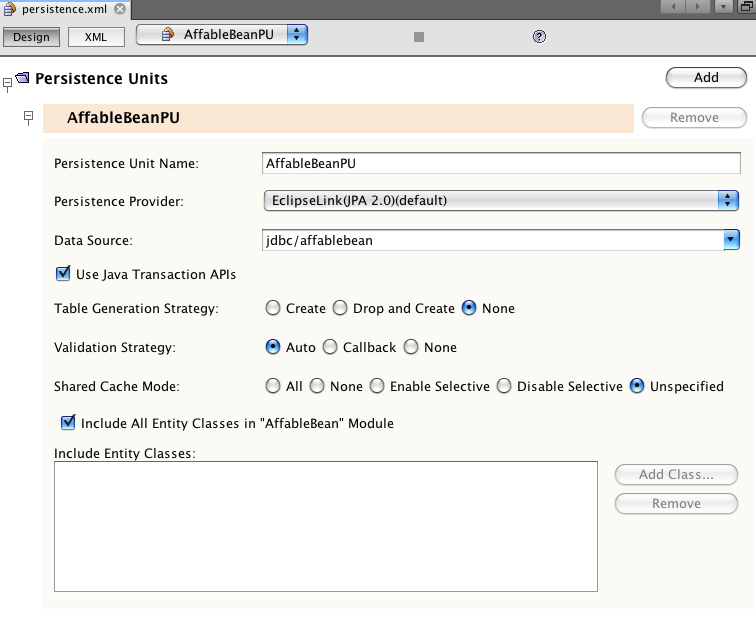
Task: Open the Persistence Provider dropdown
Action: 728,200
